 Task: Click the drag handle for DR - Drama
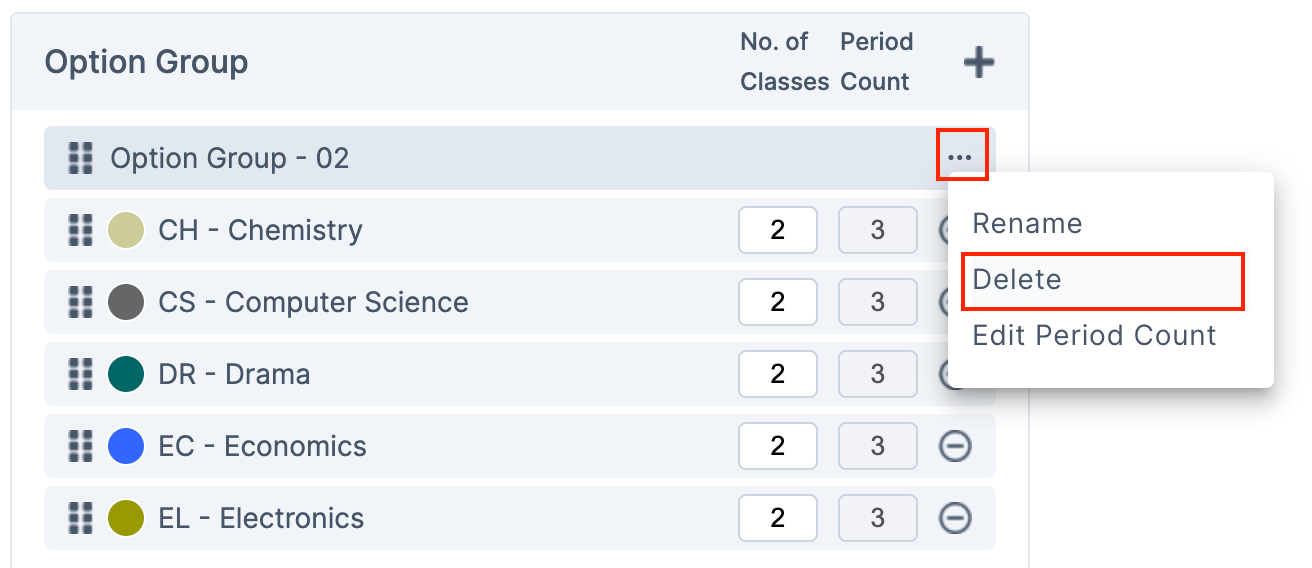pos(80,374)
